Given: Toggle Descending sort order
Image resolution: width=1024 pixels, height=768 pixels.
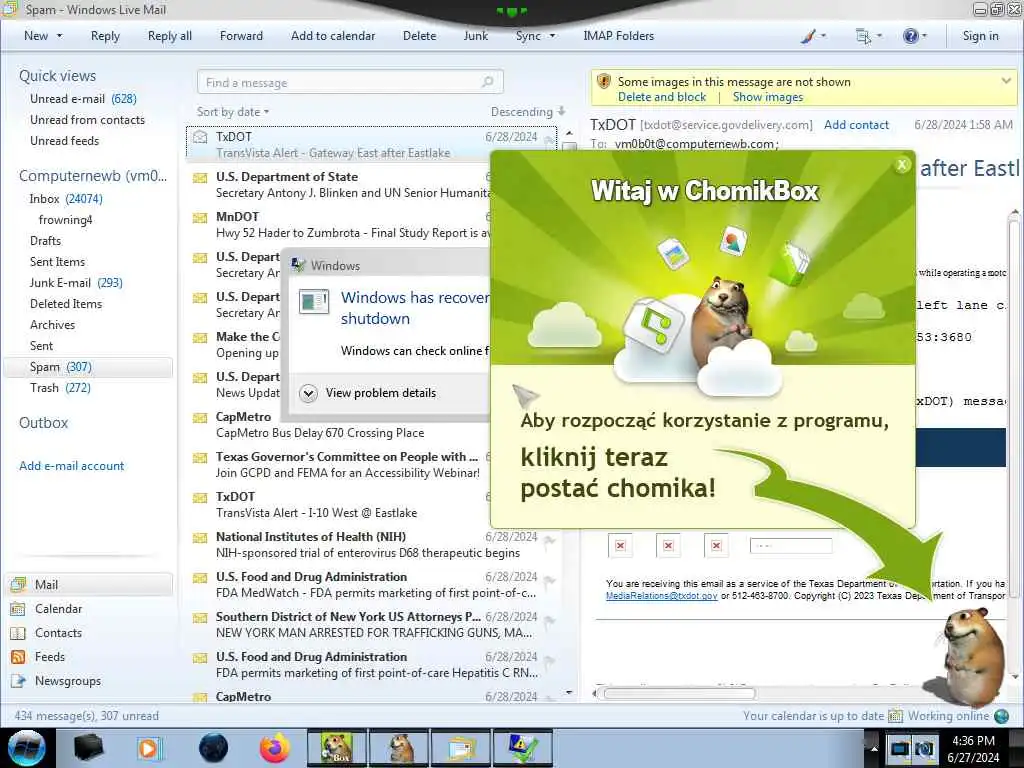Looking at the screenshot, I should coord(528,112).
